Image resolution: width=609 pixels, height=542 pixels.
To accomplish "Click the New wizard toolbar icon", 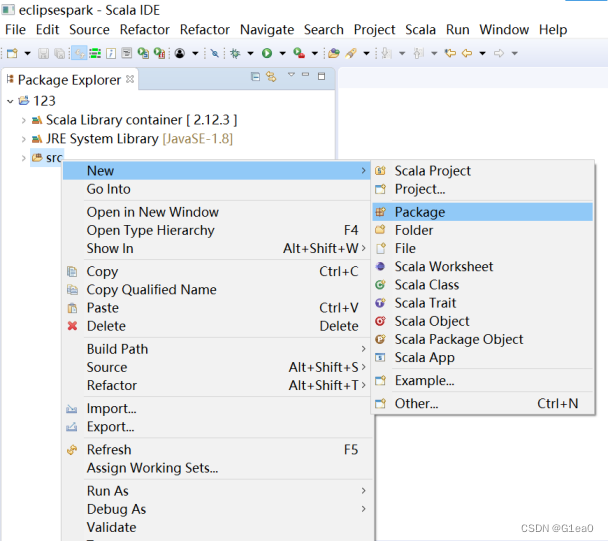I will (x=12, y=53).
